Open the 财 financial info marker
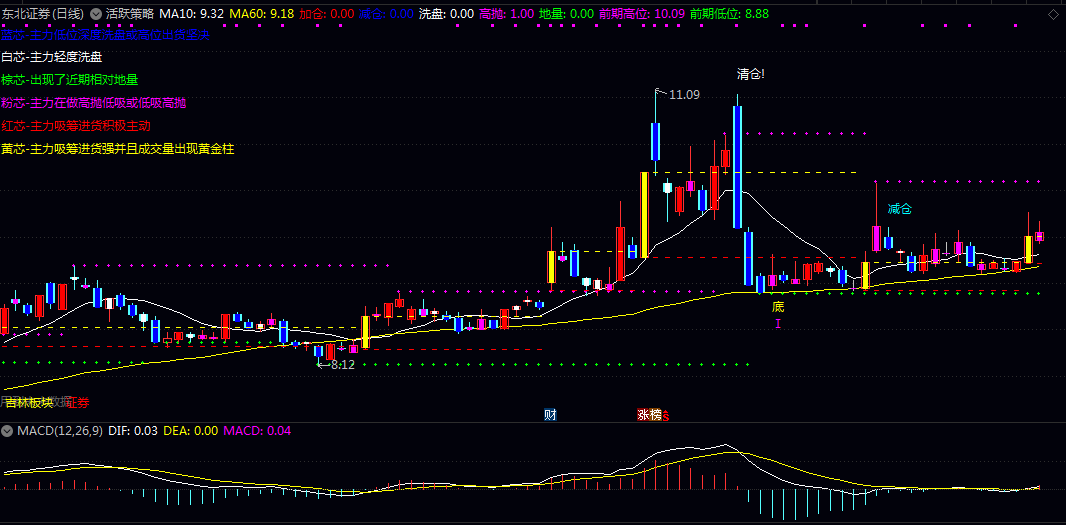 (x=550, y=414)
